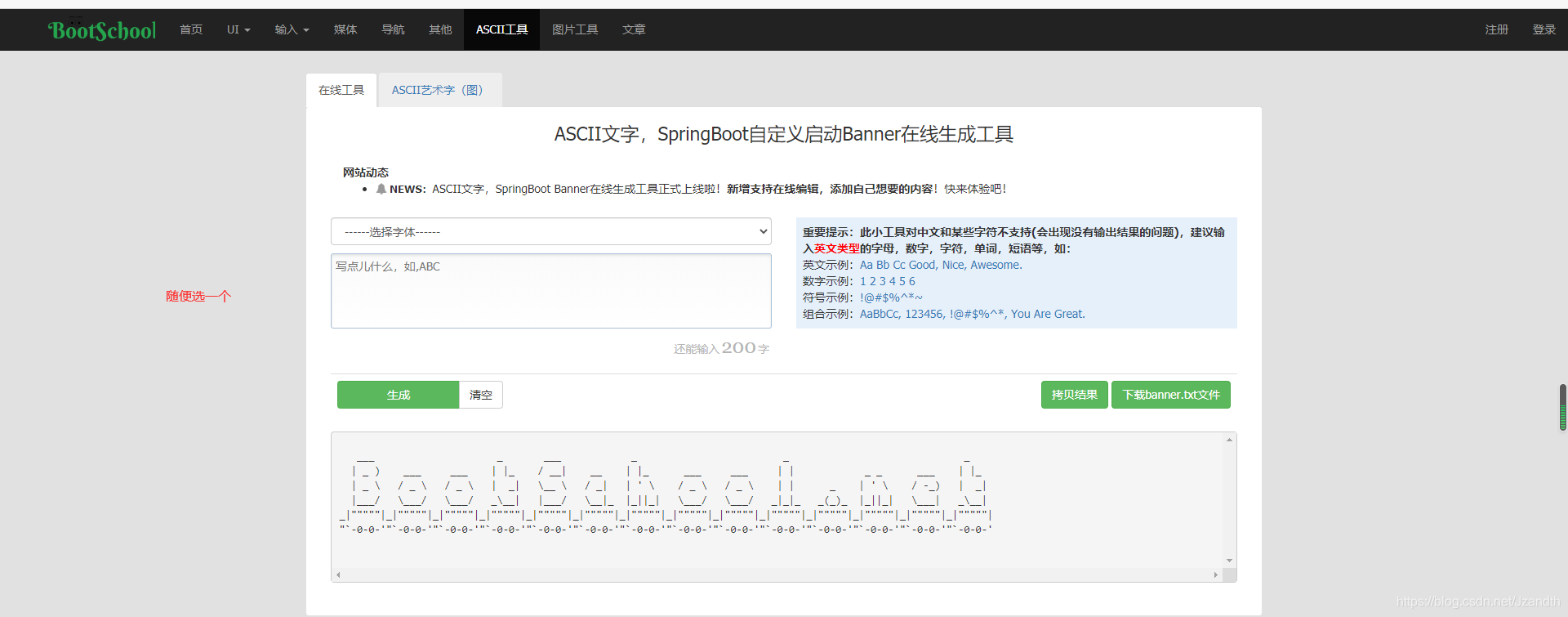Click the output area scroll up arrow
1568x617 pixels.
point(1229,440)
